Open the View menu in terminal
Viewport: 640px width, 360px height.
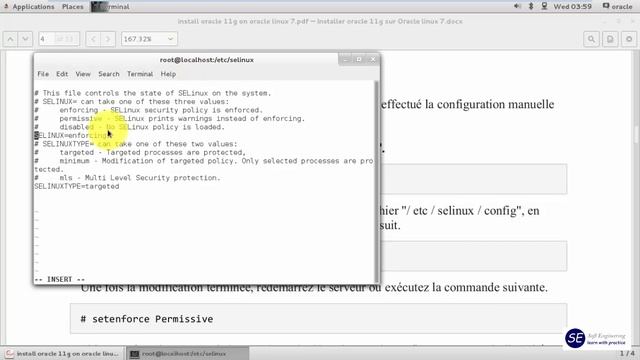(x=83, y=74)
